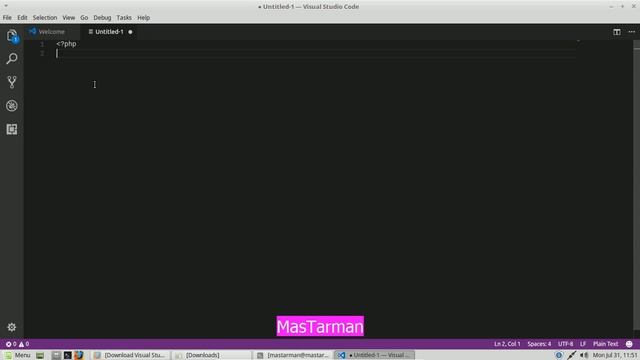Switch to Download Visual Studio browser window
This screenshot has height=360, width=640.
tap(130, 355)
